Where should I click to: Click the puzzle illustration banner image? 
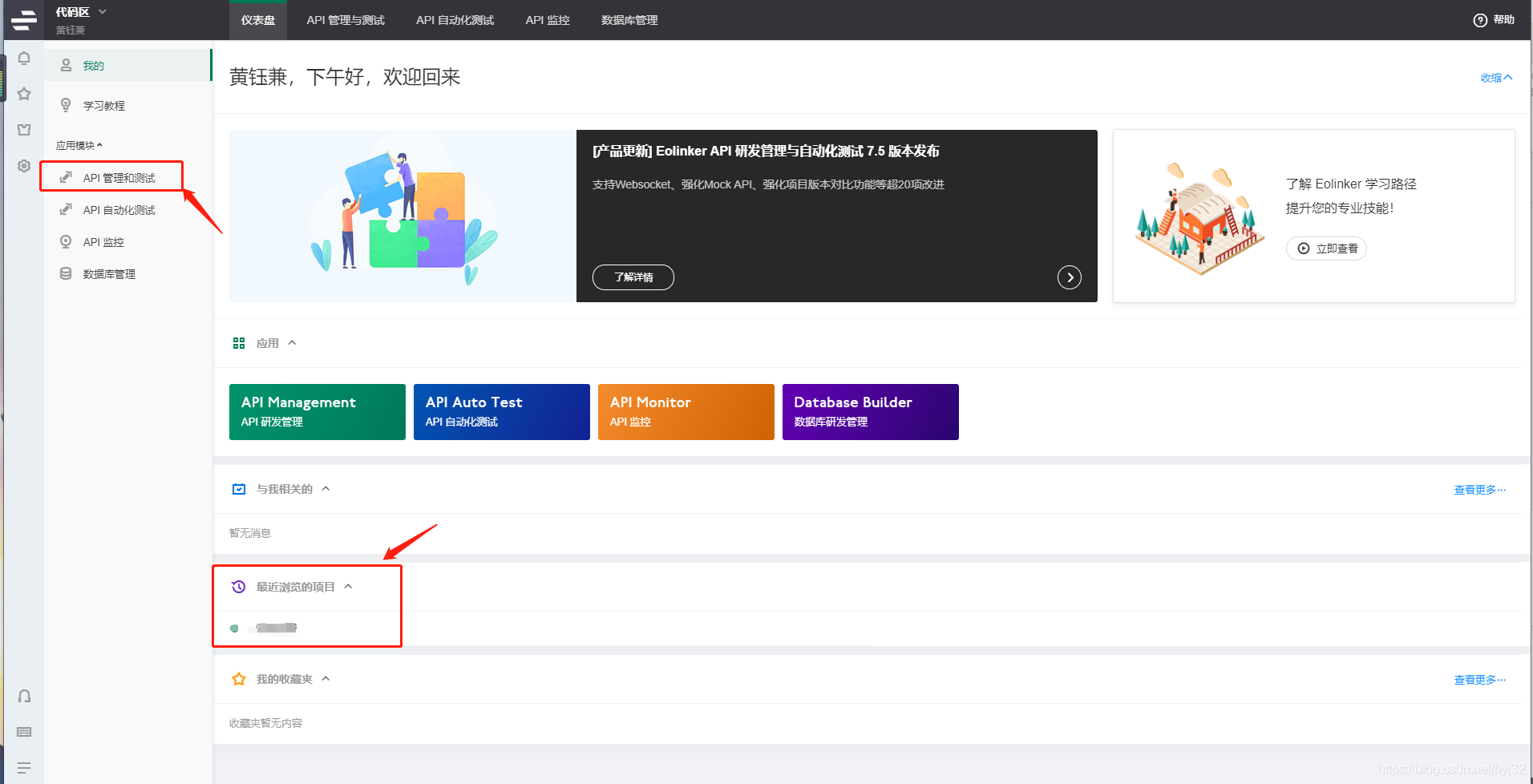402,216
